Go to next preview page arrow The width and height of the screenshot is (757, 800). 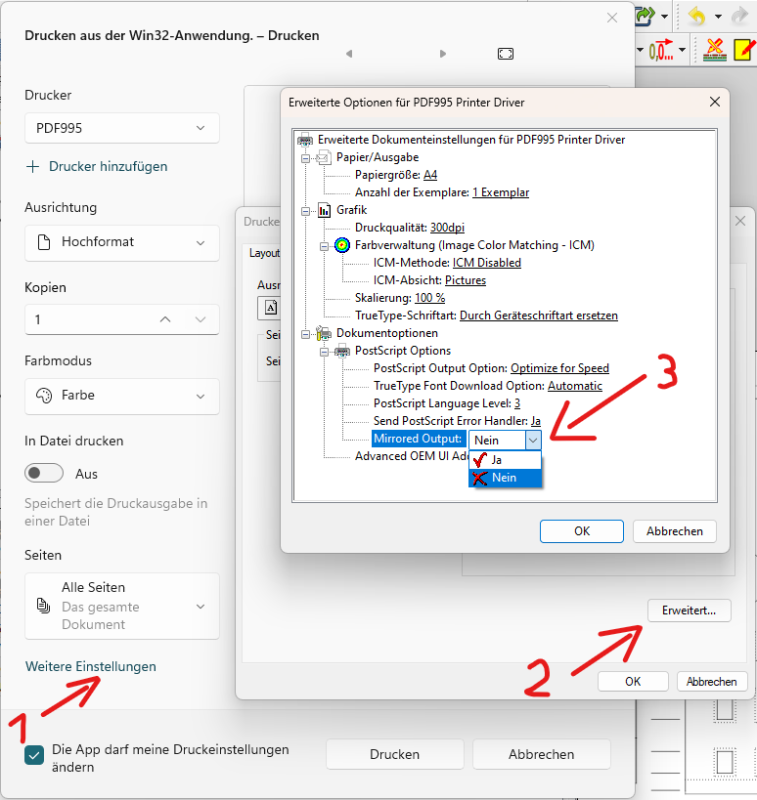point(444,53)
